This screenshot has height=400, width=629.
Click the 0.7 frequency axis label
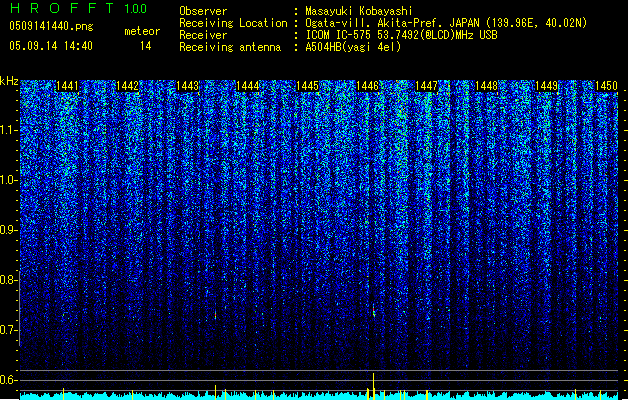click(9, 330)
